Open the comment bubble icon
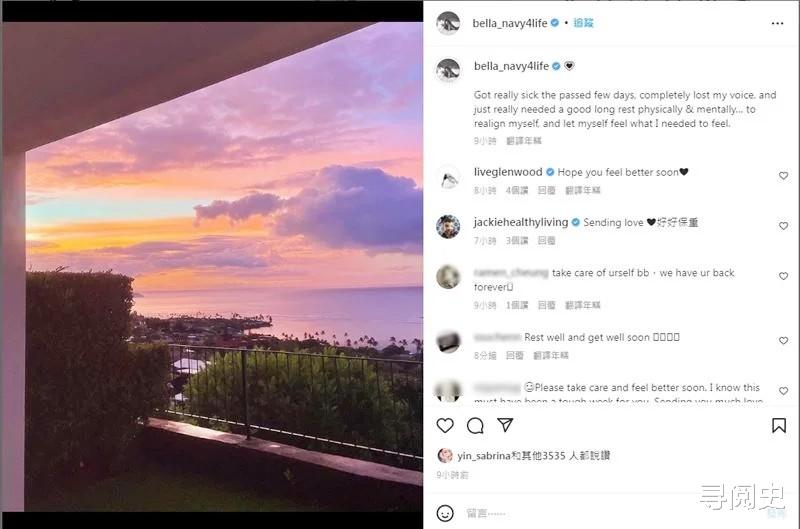This screenshot has height=529, width=800. pos(475,426)
